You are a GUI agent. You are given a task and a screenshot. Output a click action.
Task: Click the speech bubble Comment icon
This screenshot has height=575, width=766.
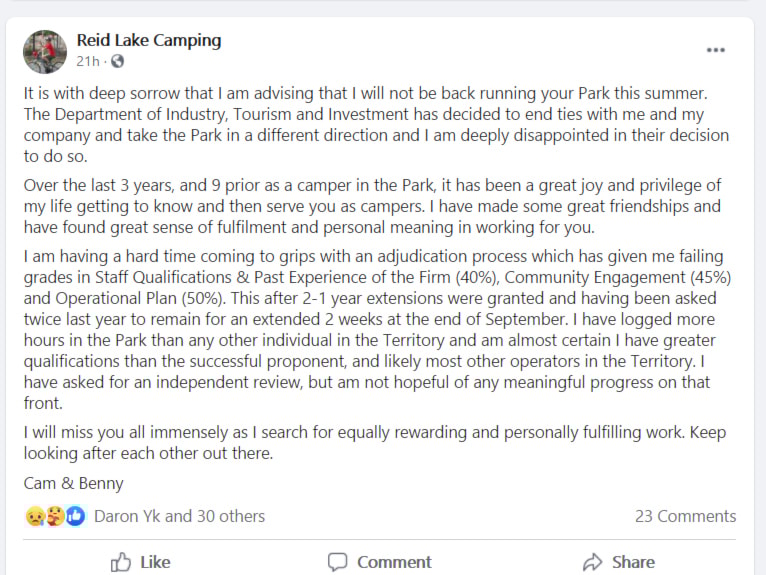coord(338,562)
